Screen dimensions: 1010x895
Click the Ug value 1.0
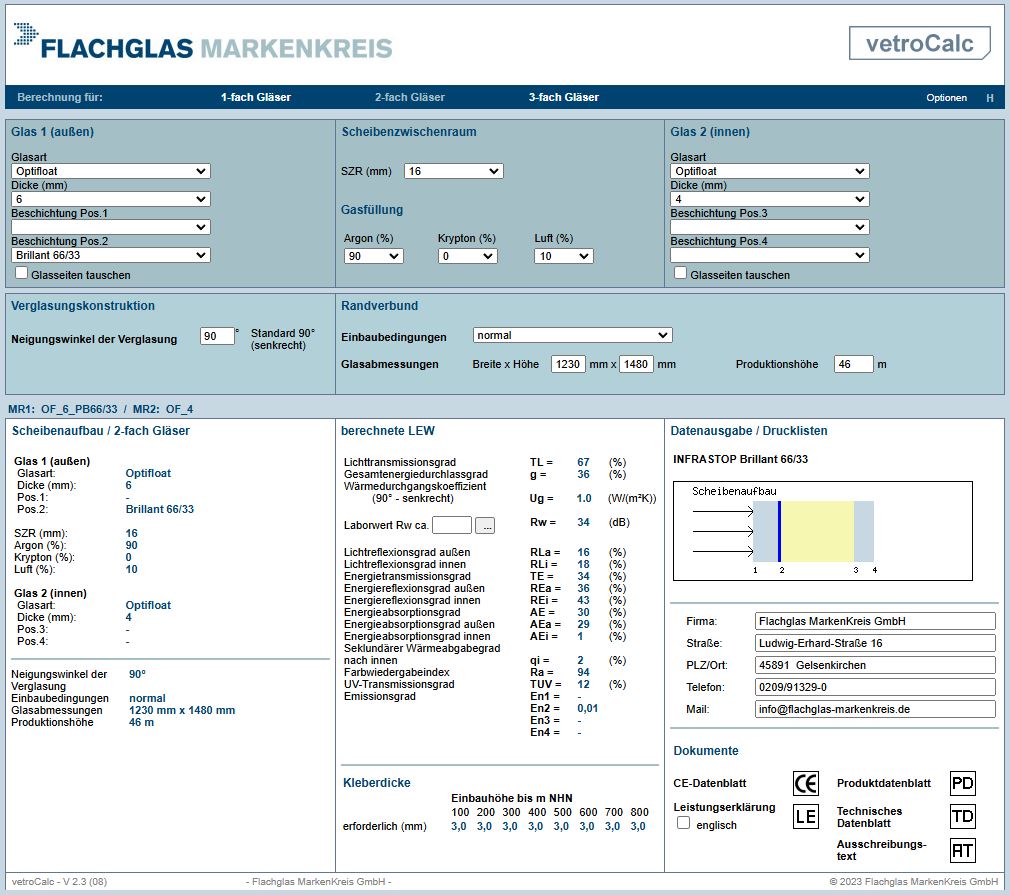click(x=584, y=498)
